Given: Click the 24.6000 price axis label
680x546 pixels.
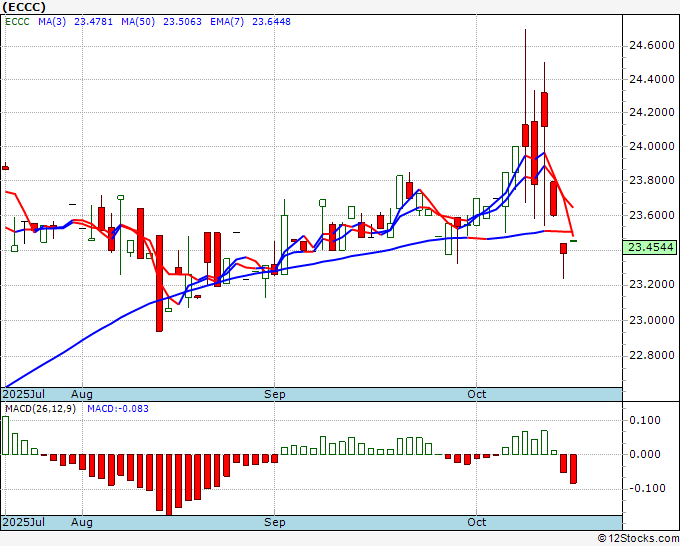Looking at the screenshot, I should (652, 45).
